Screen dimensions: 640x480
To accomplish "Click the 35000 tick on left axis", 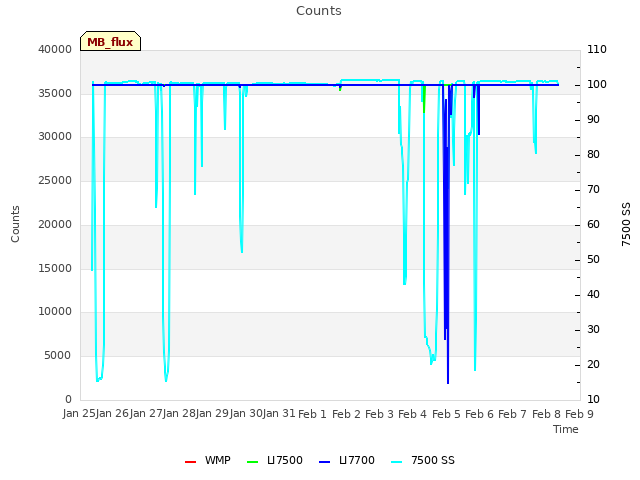I will [55, 93].
